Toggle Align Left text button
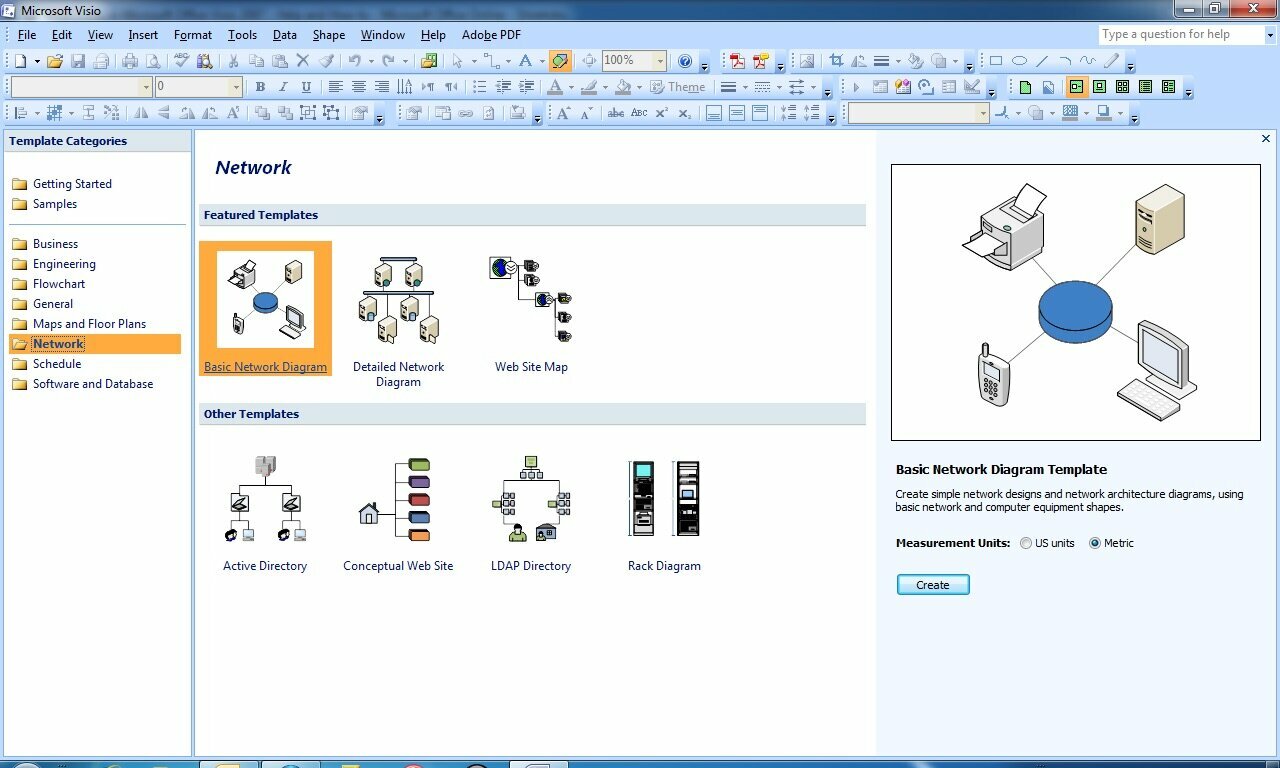 tap(335, 87)
